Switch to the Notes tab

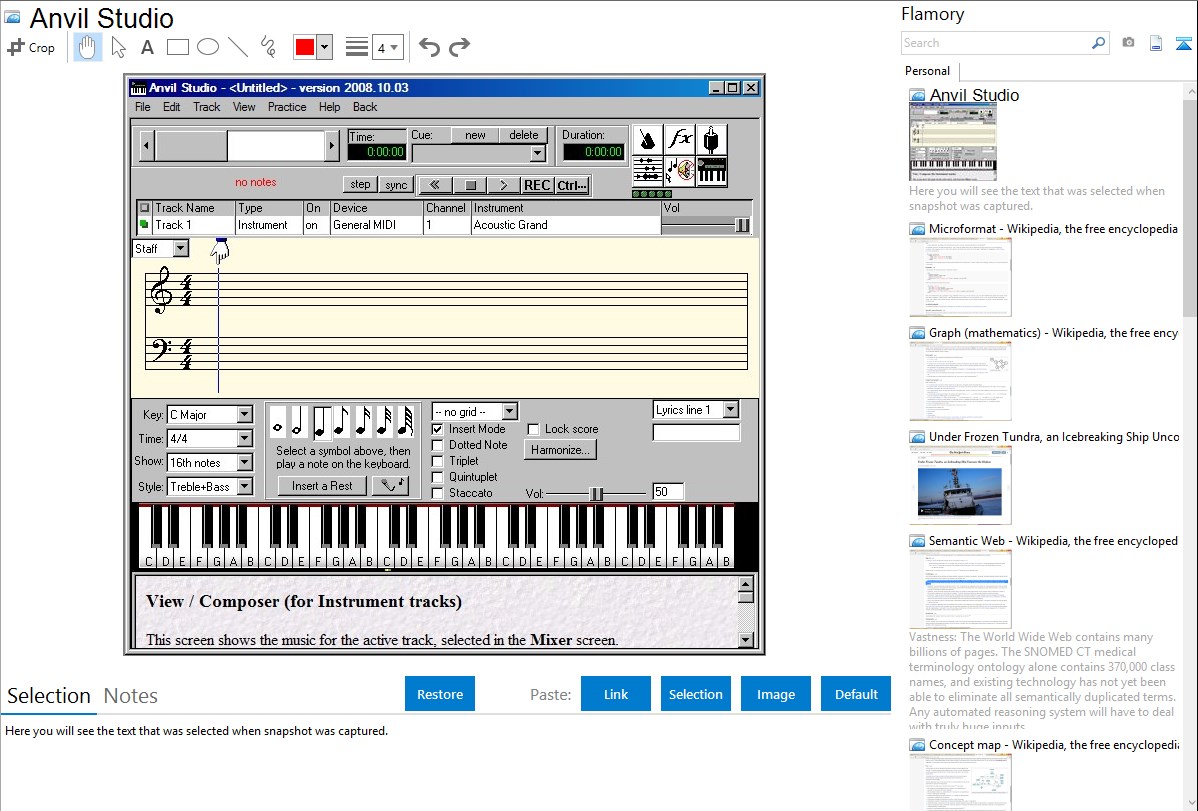tap(131, 696)
